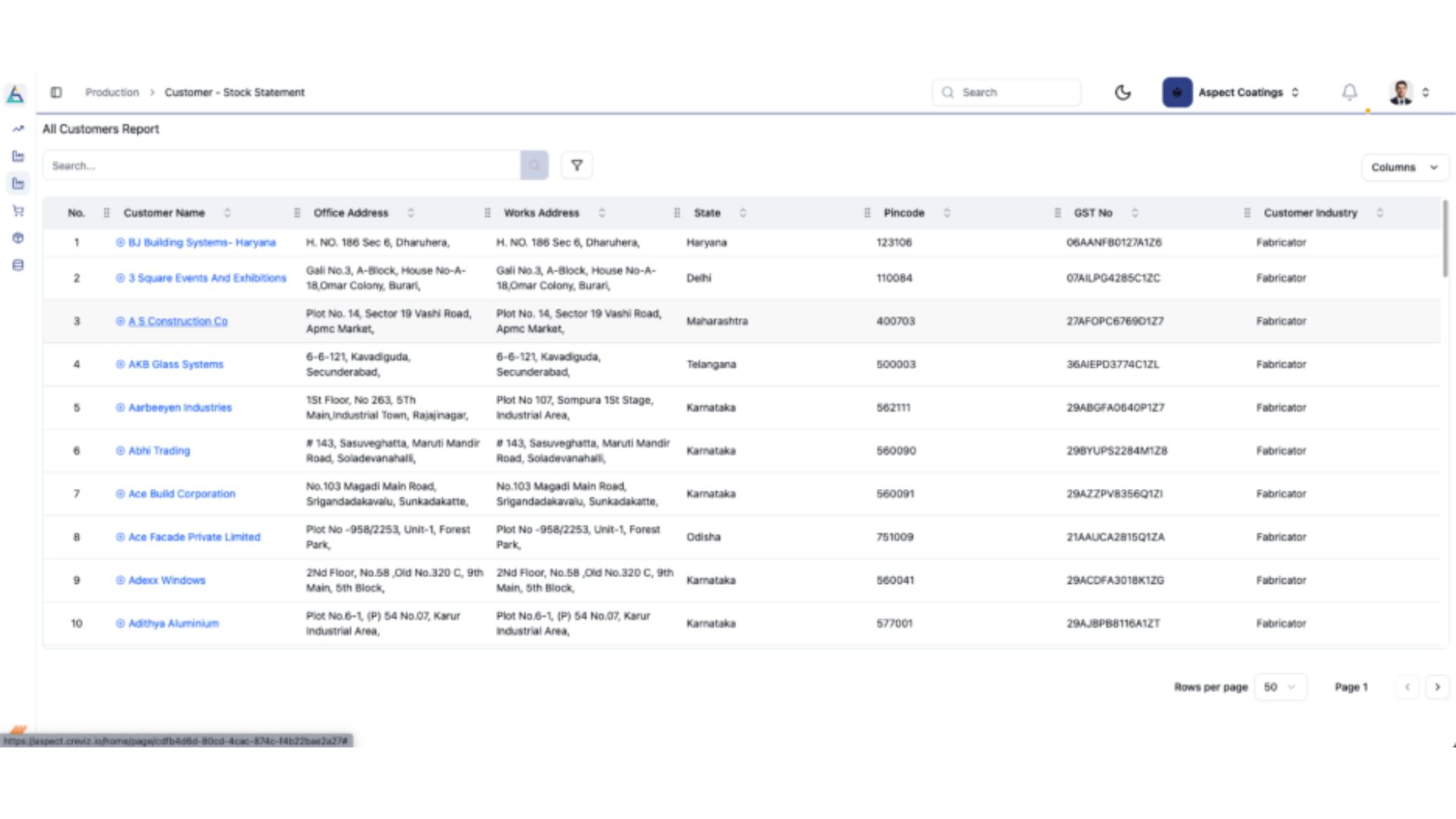The image size is (1456, 819).
Task: Click the shopping cart sidebar icon
Action: click(x=18, y=211)
